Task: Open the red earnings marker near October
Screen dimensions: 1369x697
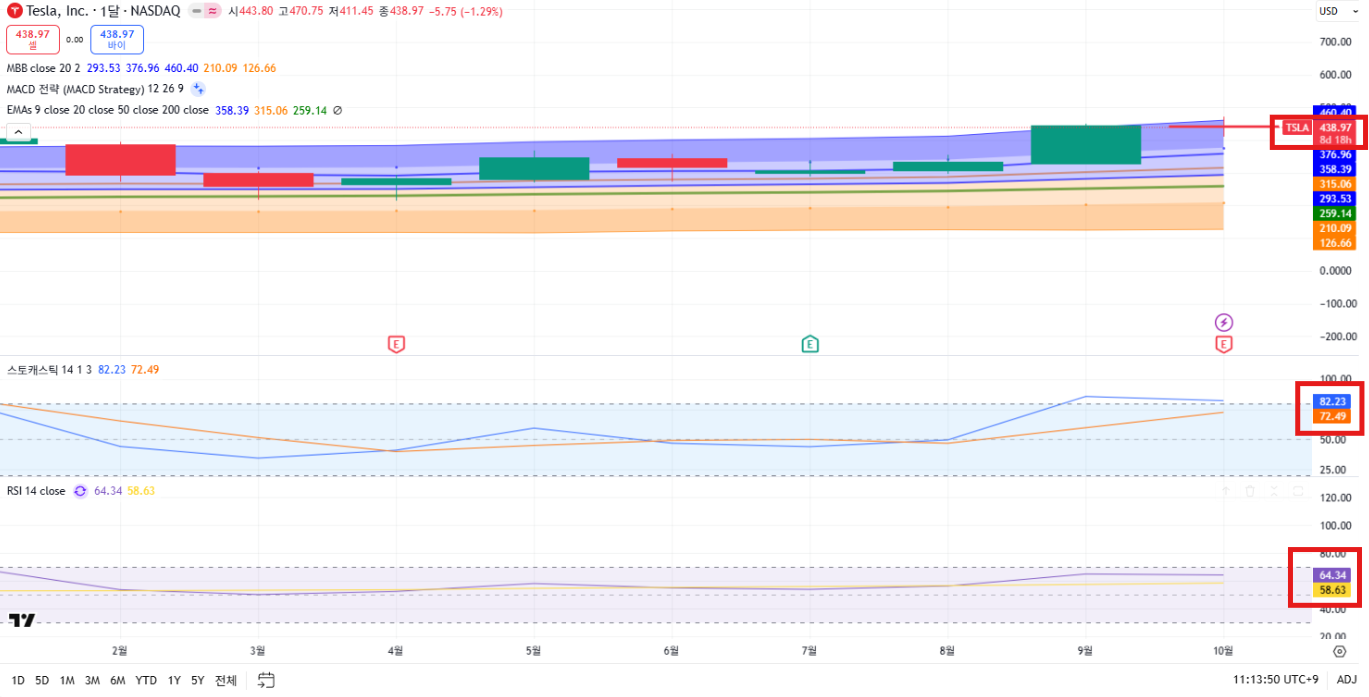Action: pyautogui.click(x=1224, y=344)
